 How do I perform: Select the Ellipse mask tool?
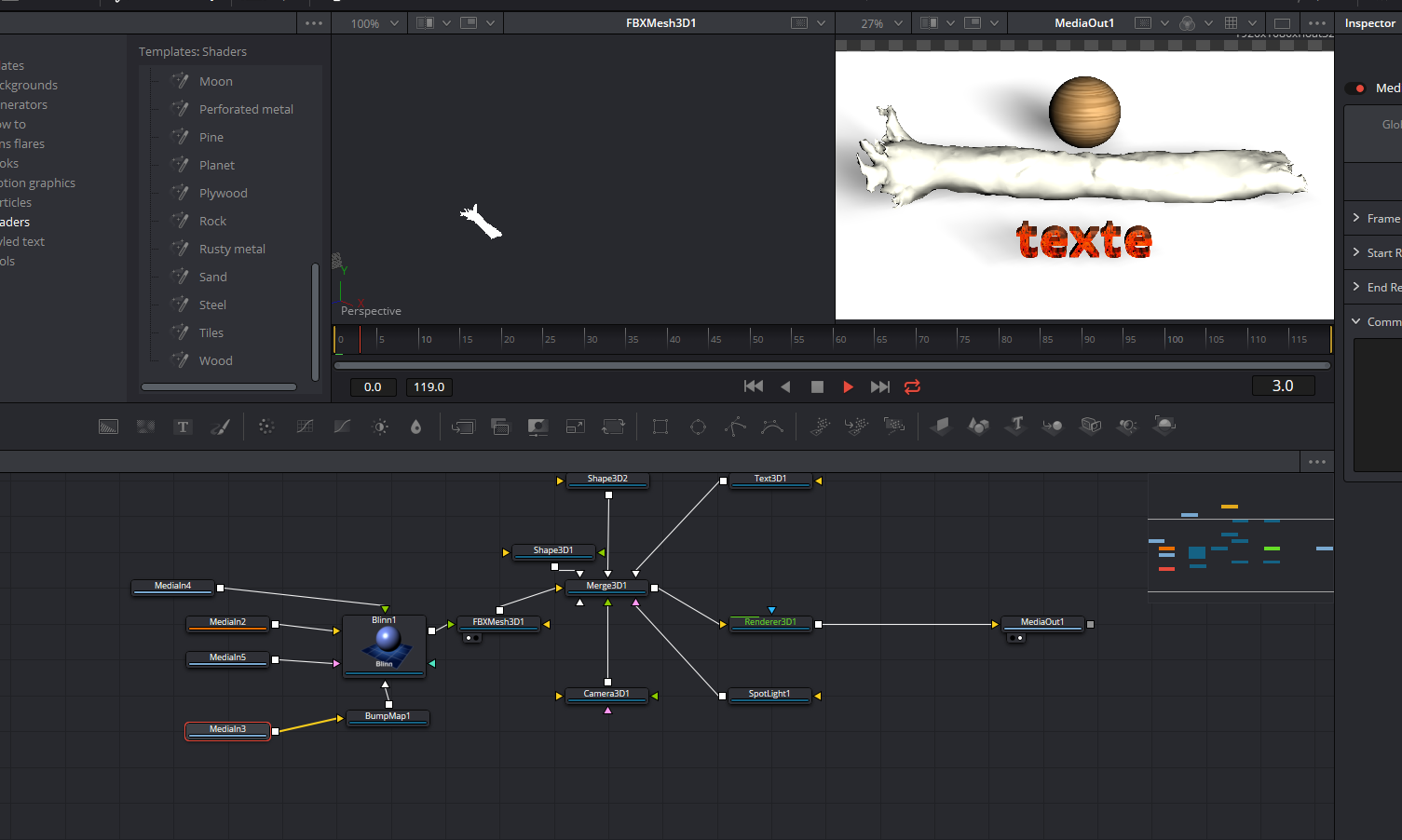698,427
